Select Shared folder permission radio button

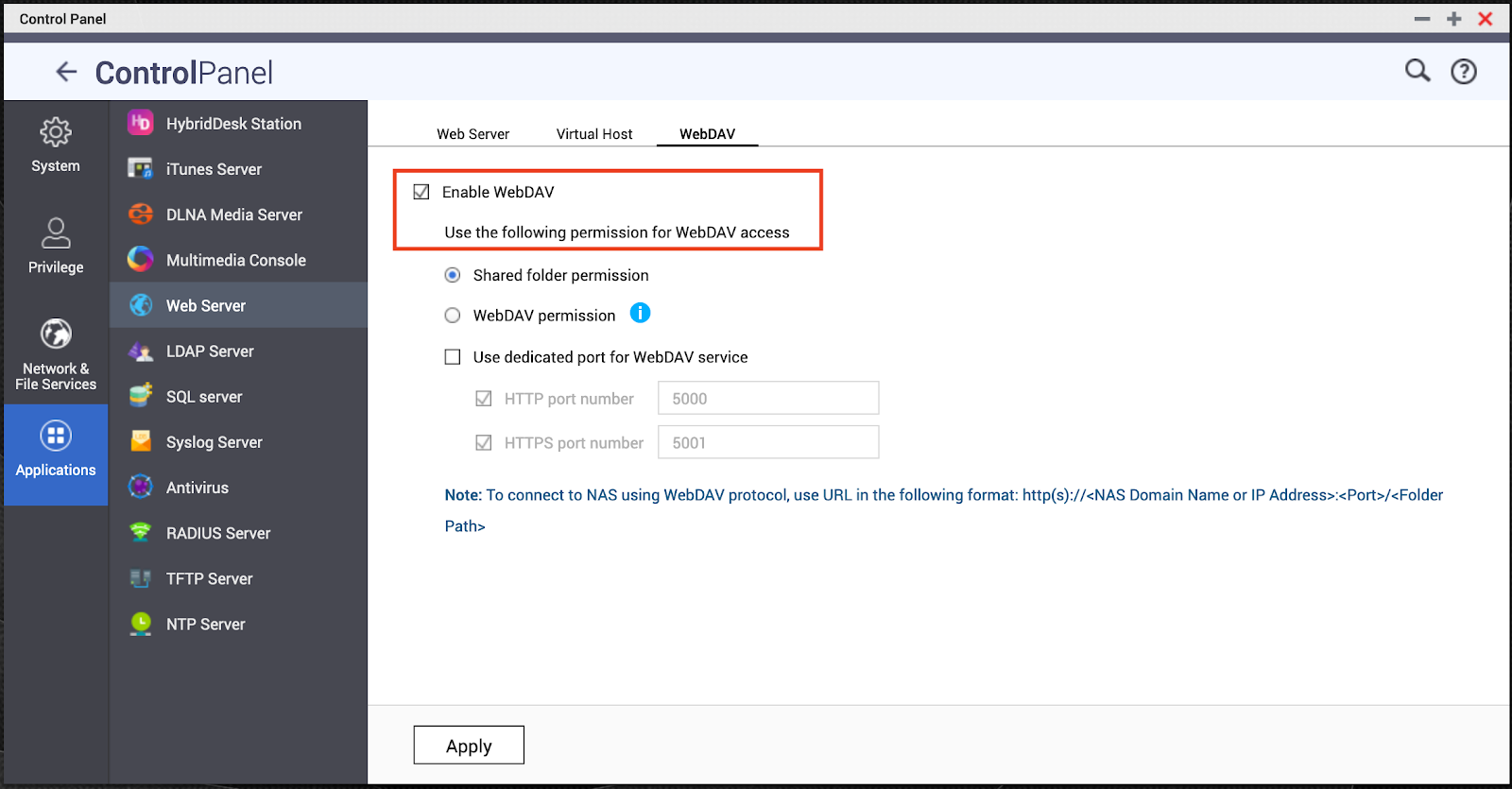pyautogui.click(x=453, y=275)
